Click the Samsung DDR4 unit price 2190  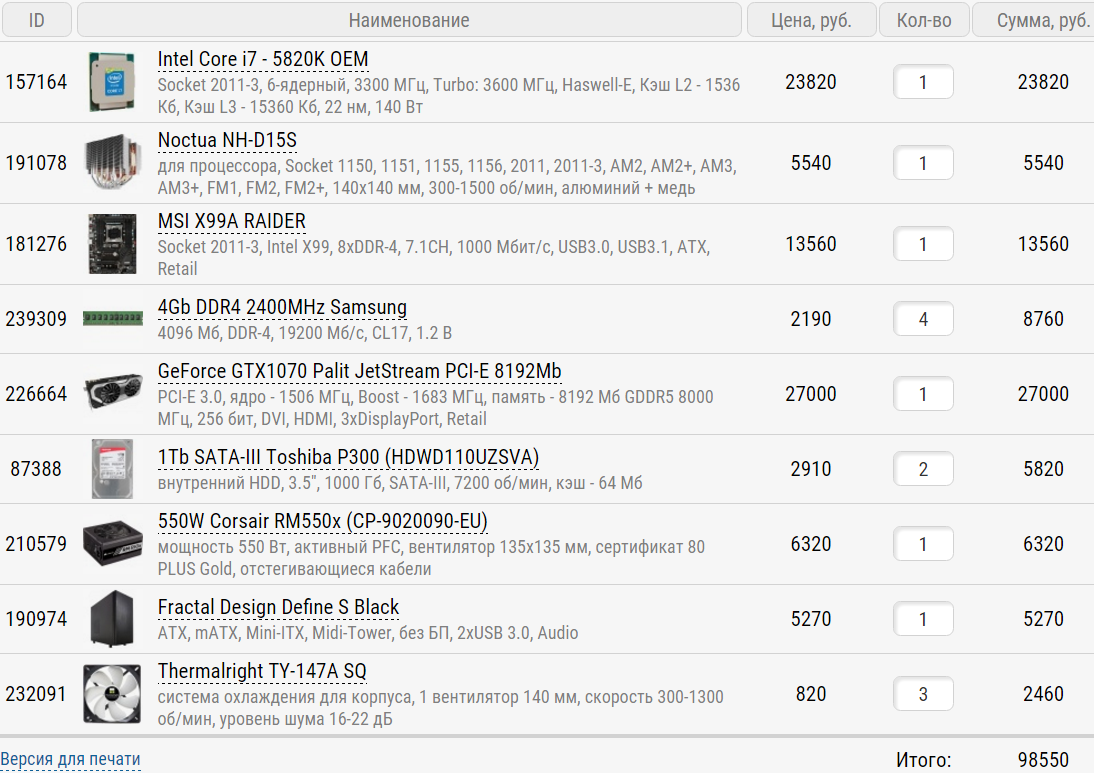click(811, 319)
